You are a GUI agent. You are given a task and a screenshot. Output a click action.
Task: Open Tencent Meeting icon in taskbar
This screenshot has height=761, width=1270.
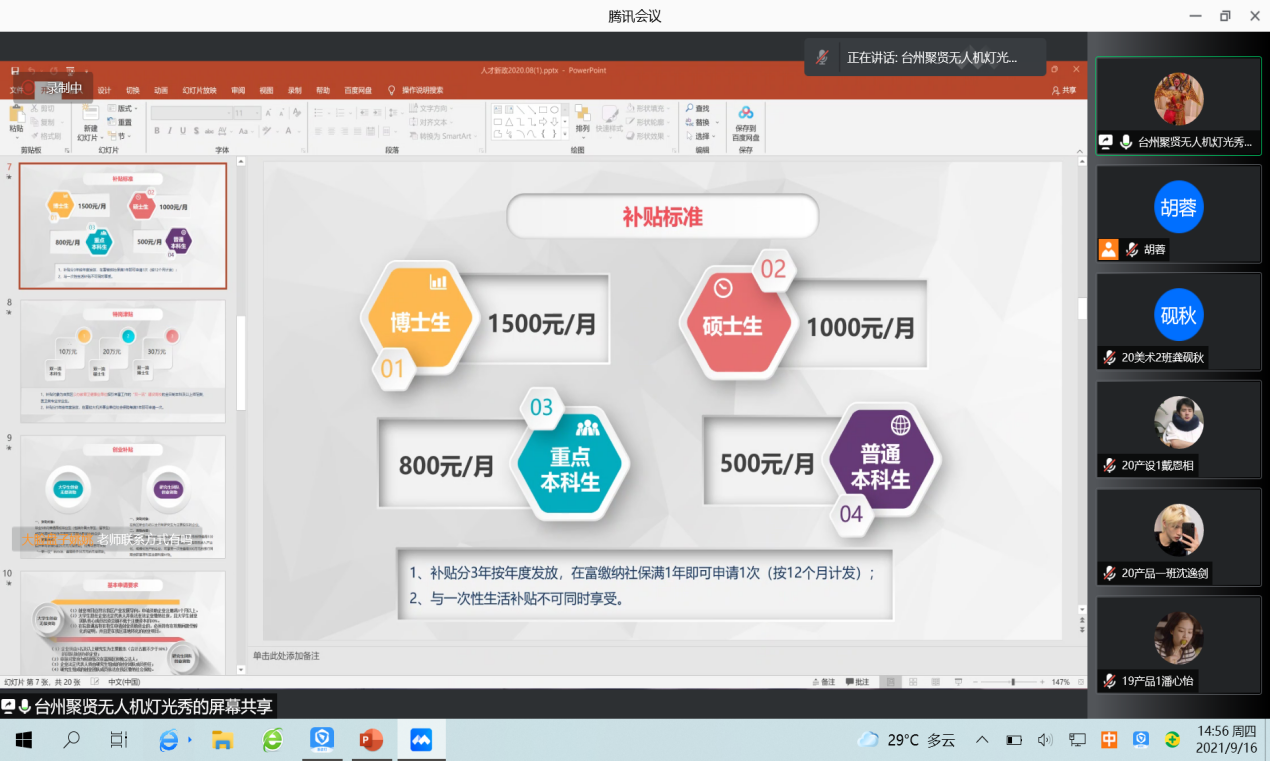pyautogui.click(x=421, y=740)
